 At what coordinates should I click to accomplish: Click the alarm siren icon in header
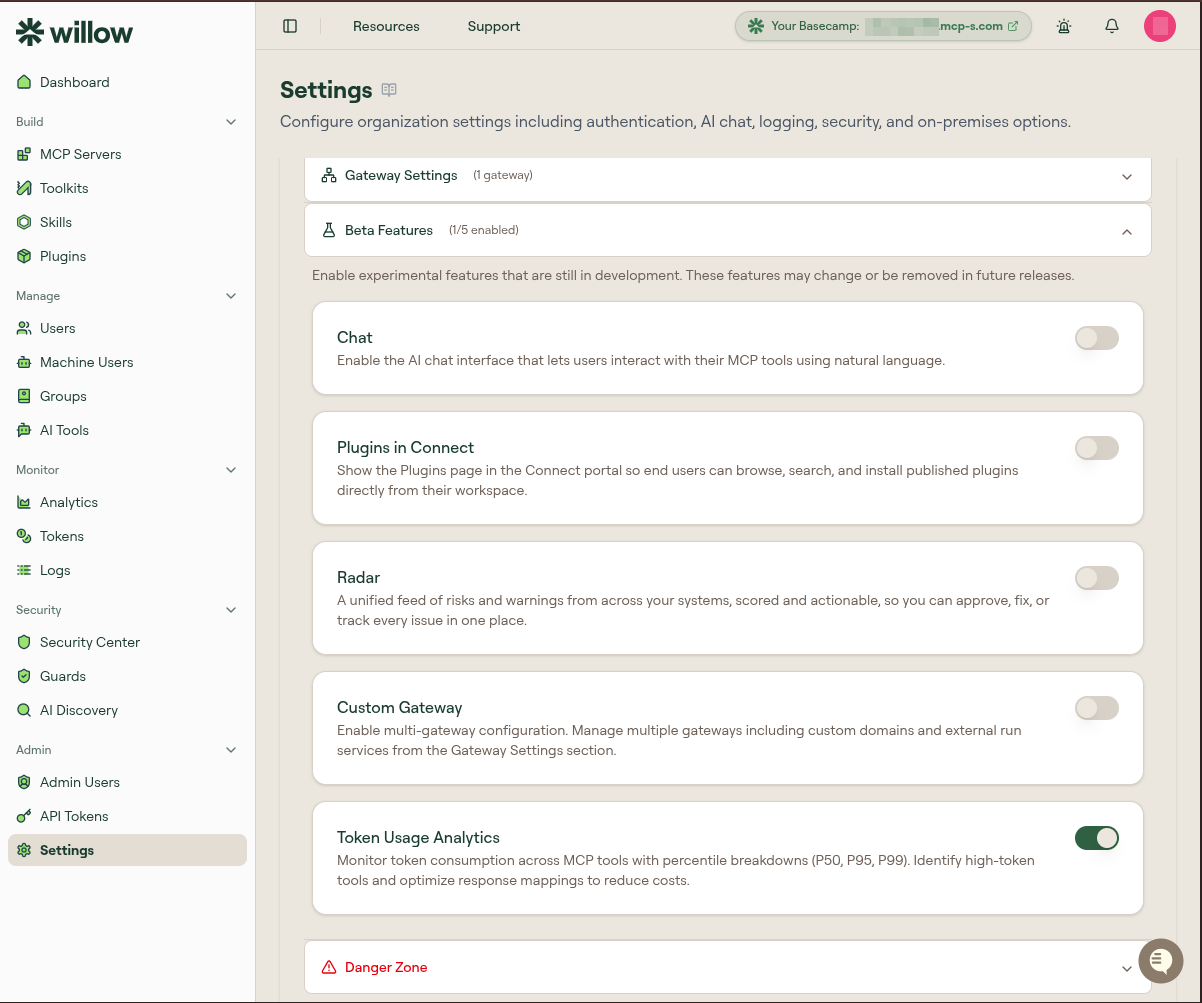coord(1064,26)
